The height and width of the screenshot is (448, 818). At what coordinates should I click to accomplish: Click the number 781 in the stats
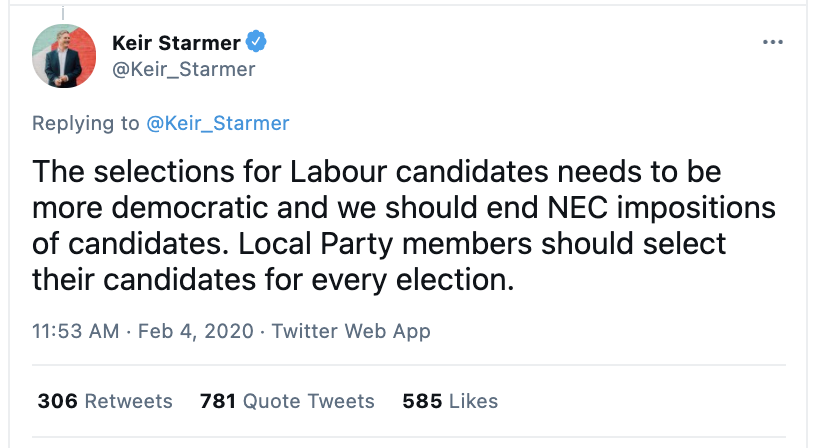[x=218, y=401]
